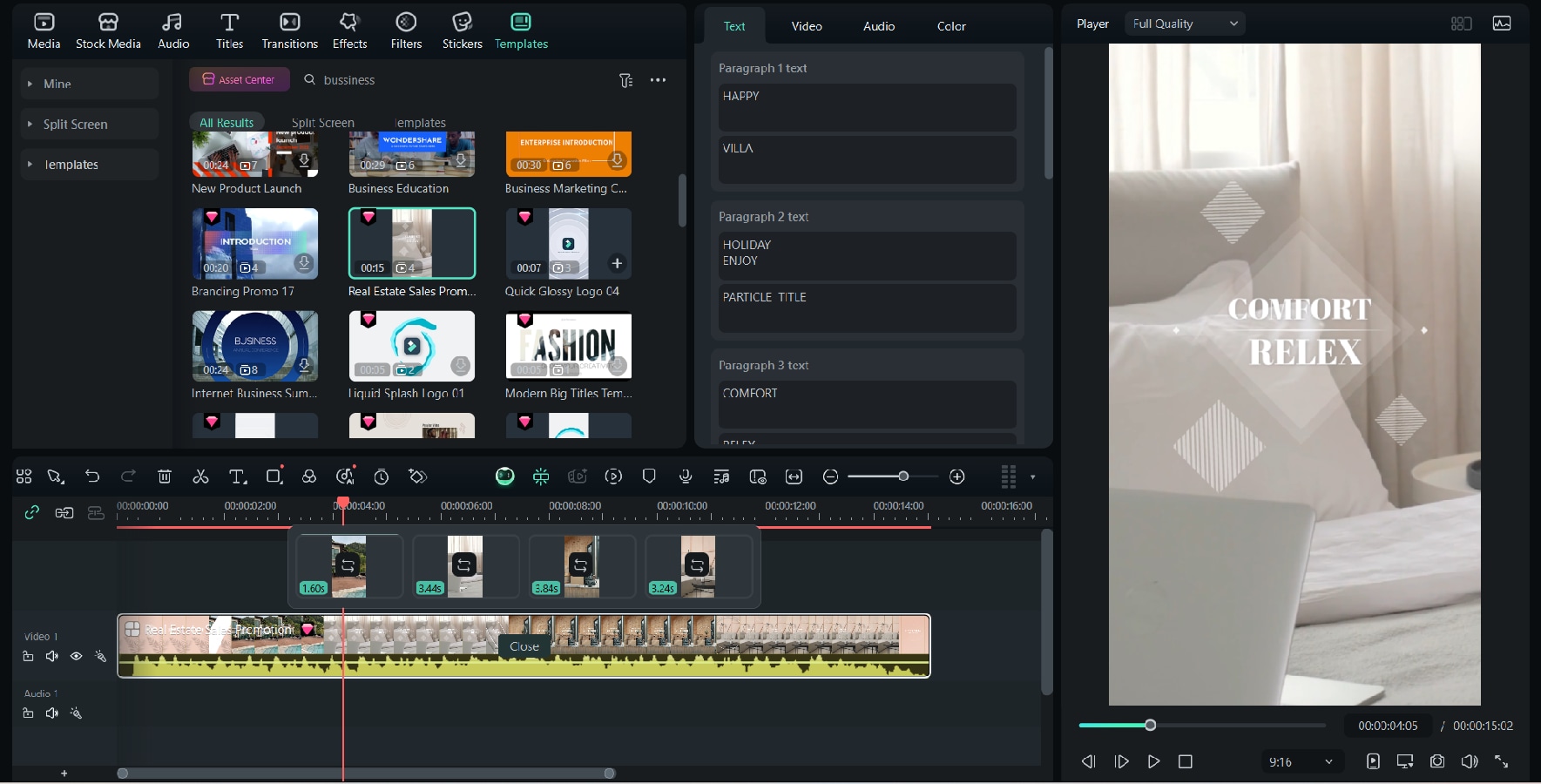
Task: Lock the Audio 1 track
Action: [28, 713]
